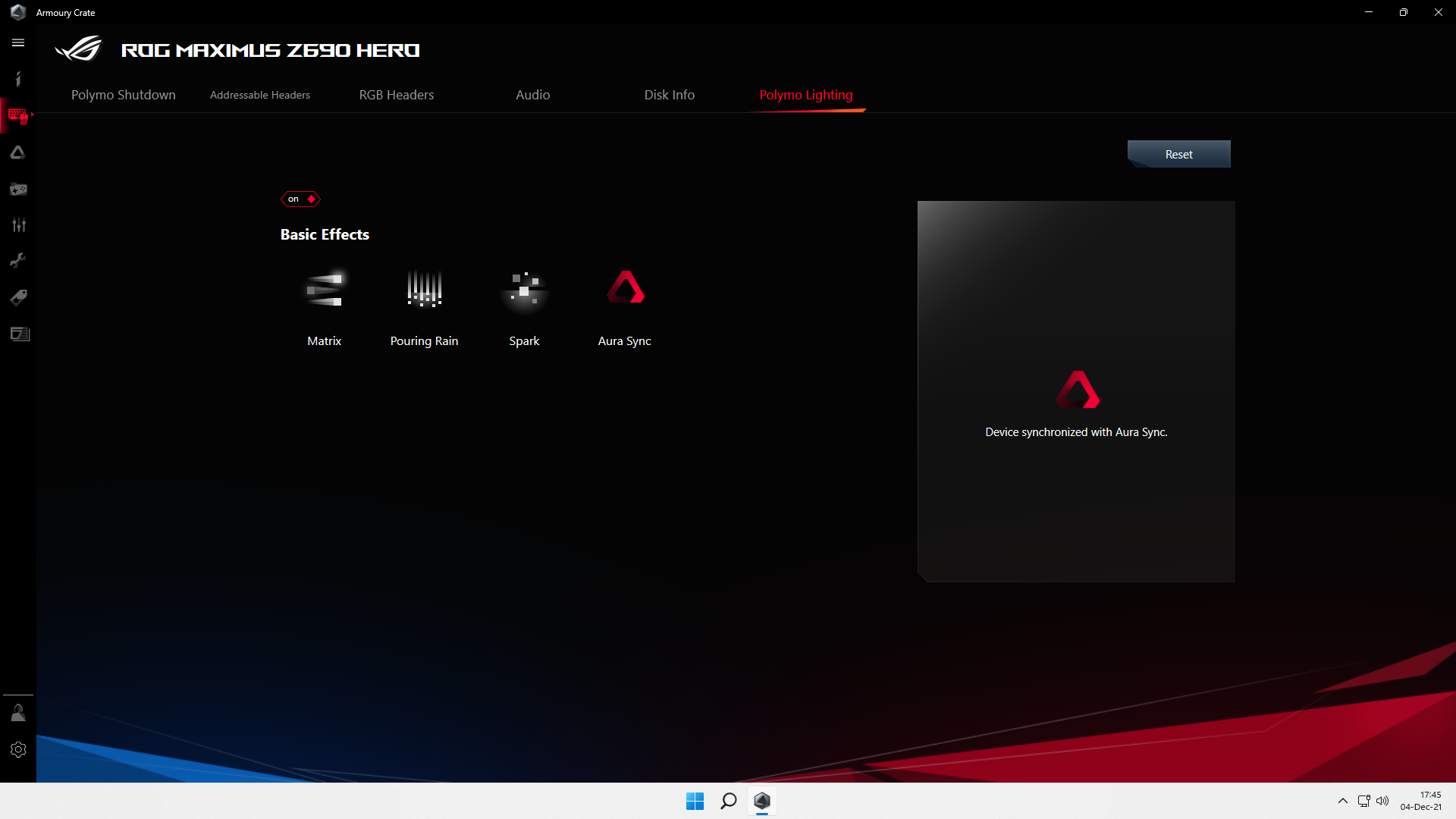
Task: Expand the system tray hidden icons chevron
Action: coord(1342,801)
